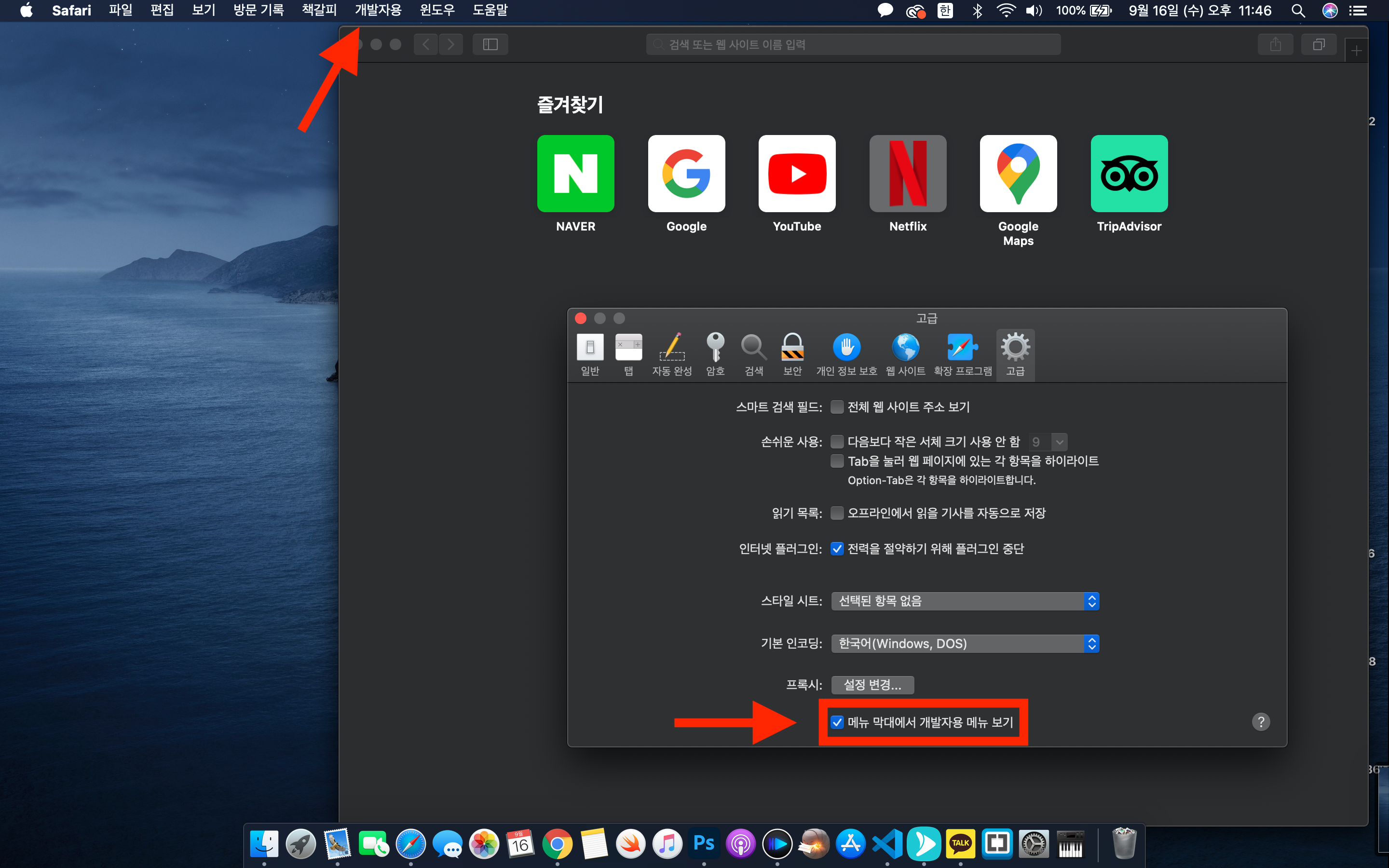Open the Bookmarks (책갈피) menu in the menu bar

(x=319, y=10)
